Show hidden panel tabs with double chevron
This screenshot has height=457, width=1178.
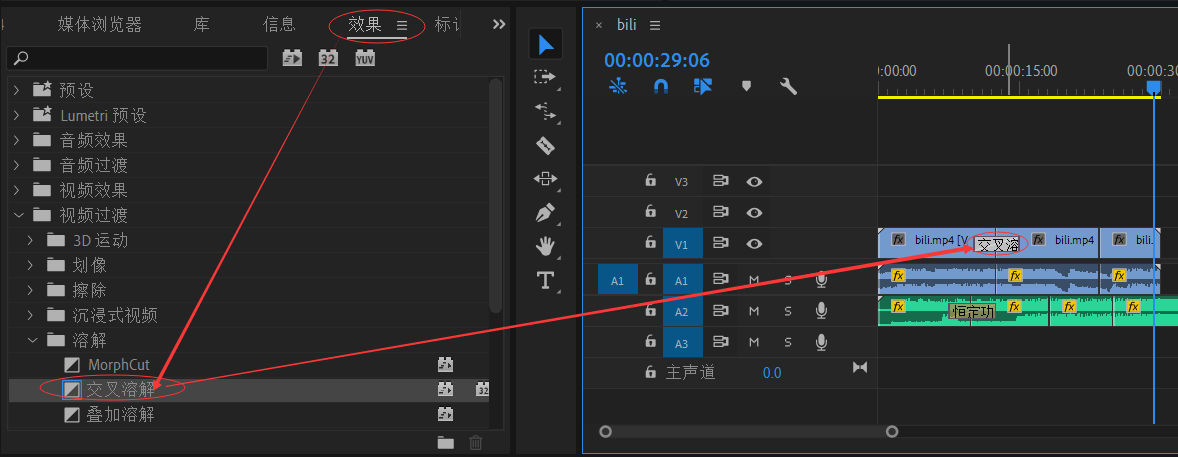tap(499, 24)
